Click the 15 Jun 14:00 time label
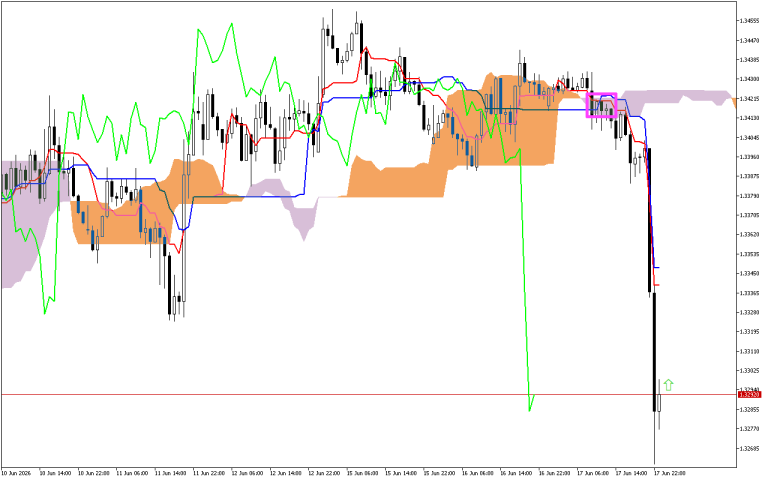 click(x=401, y=473)
